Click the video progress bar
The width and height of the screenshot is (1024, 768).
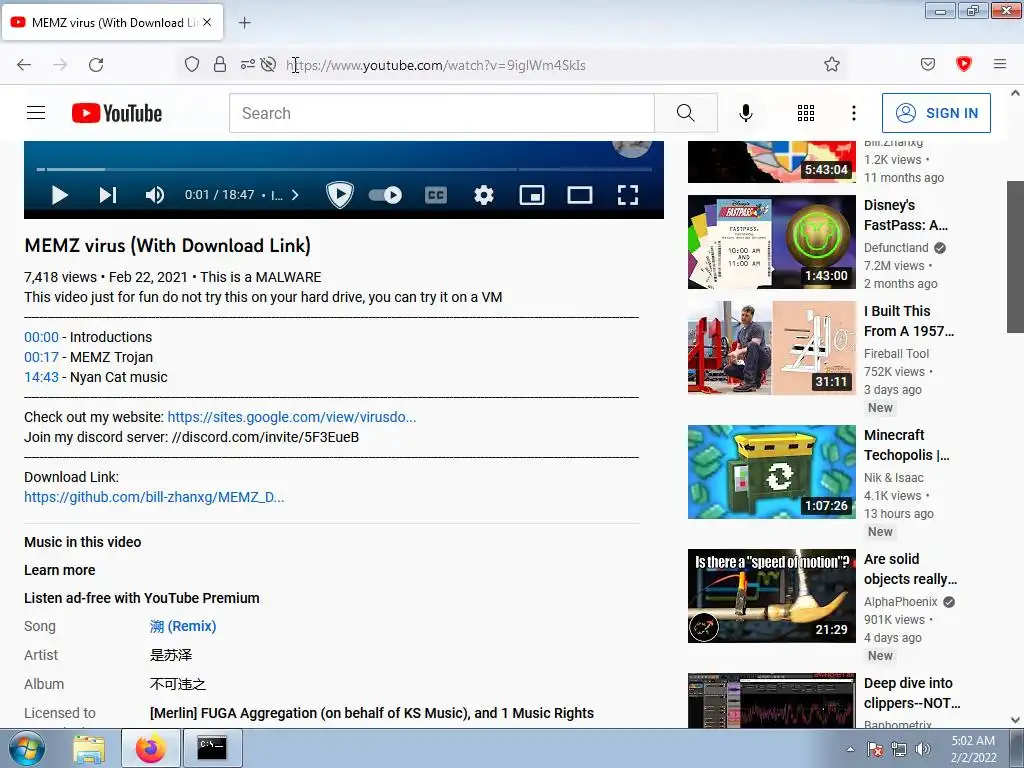click(344, 169)
